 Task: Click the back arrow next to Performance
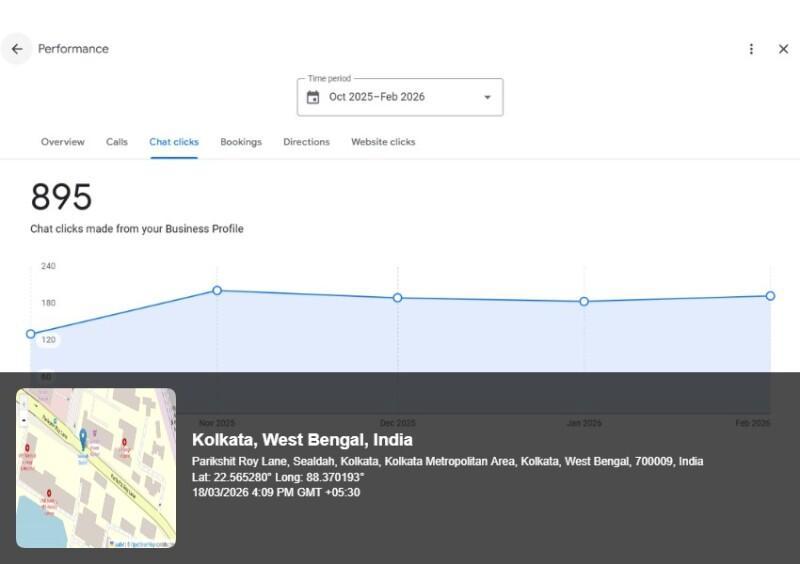(x=17, y=49)
